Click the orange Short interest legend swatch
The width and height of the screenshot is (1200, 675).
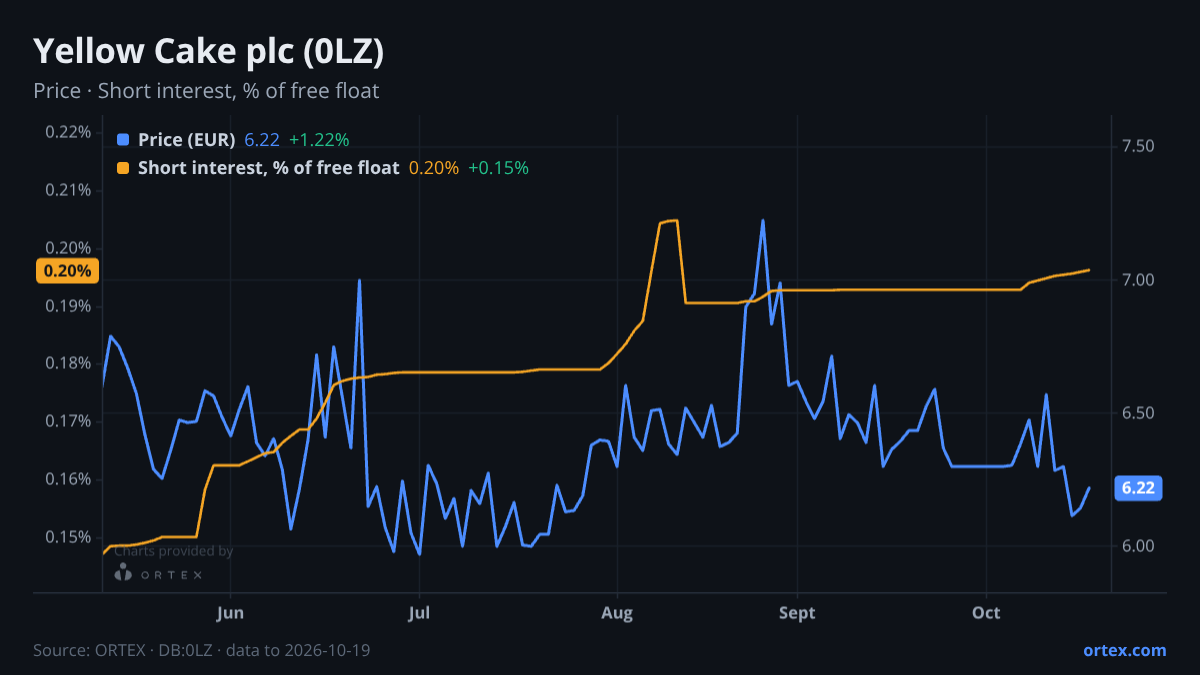click(123, 168)
